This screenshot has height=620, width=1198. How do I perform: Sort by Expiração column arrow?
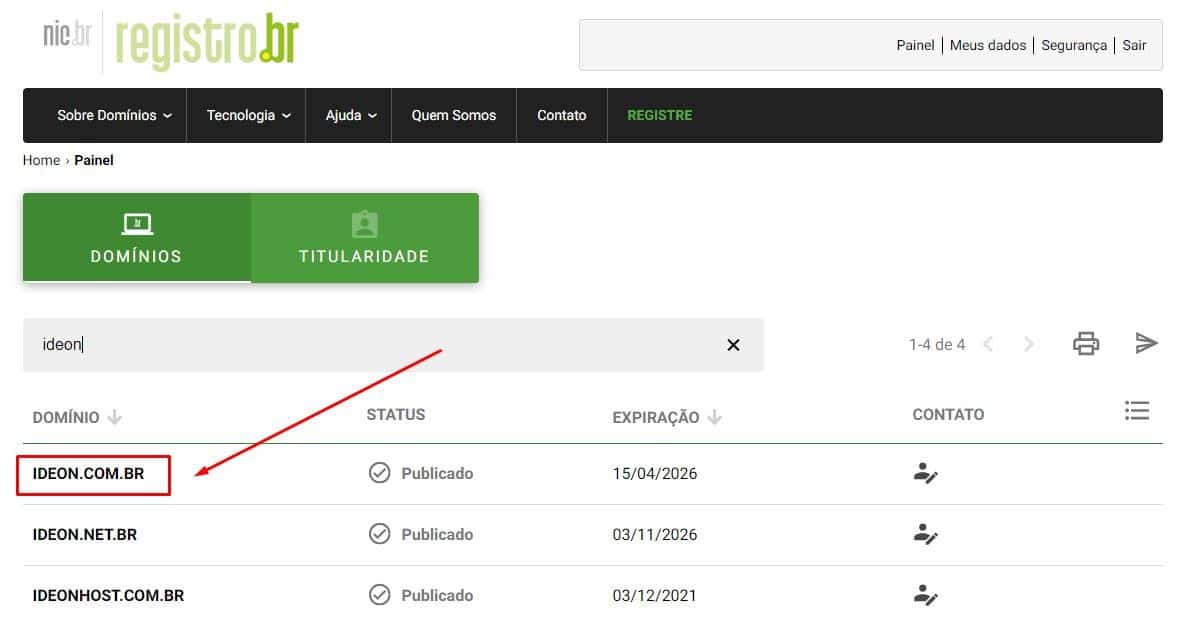(x=714, y=418)
